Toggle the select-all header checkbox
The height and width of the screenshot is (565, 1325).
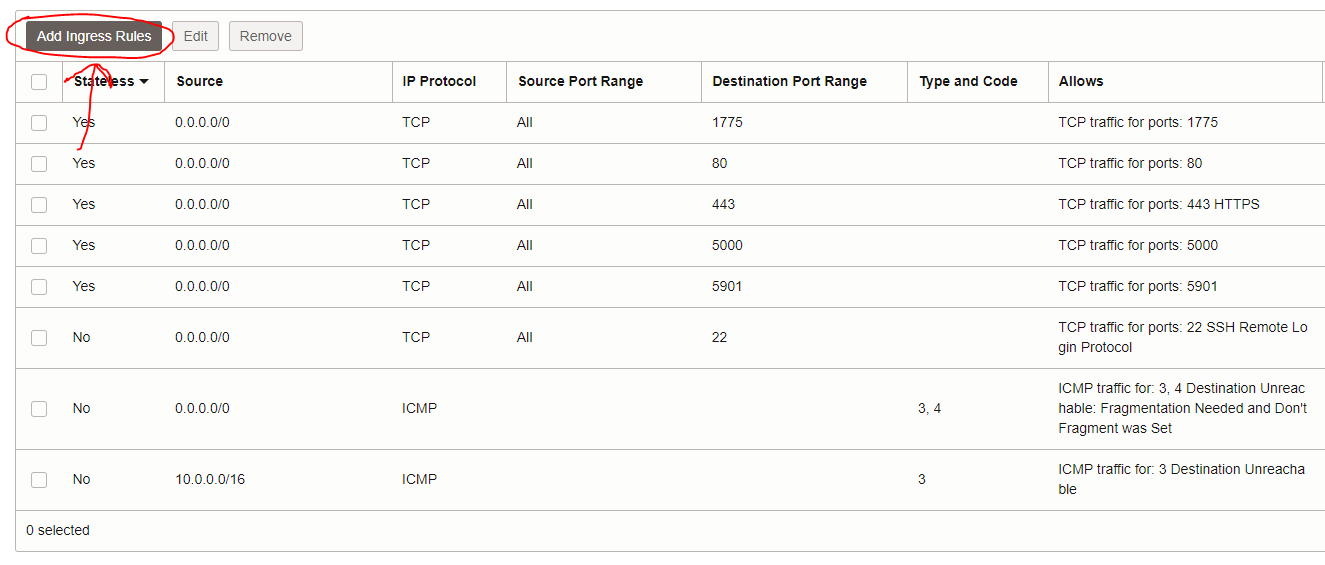pyautogui.click(x=39, y=82)
